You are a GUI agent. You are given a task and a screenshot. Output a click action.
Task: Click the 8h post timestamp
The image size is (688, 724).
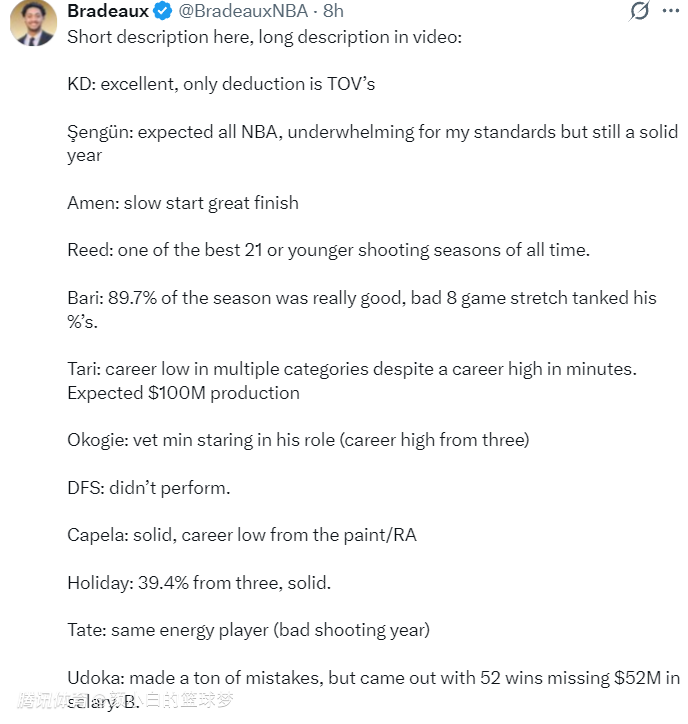pos(331,11)
